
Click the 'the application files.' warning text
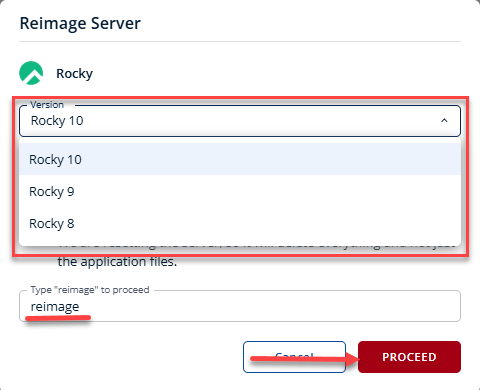[x=117, y=262]
